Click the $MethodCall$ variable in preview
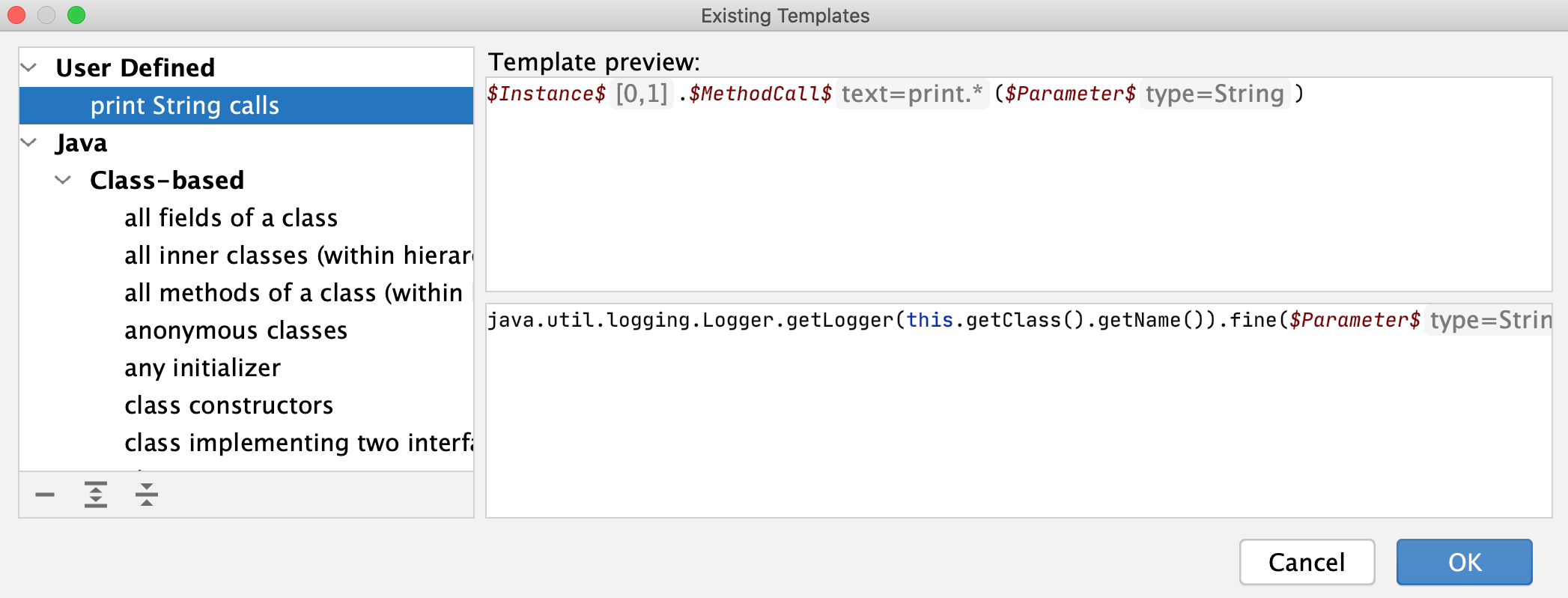The width and height of the screenshot is (1568, 598). [760, 94]
